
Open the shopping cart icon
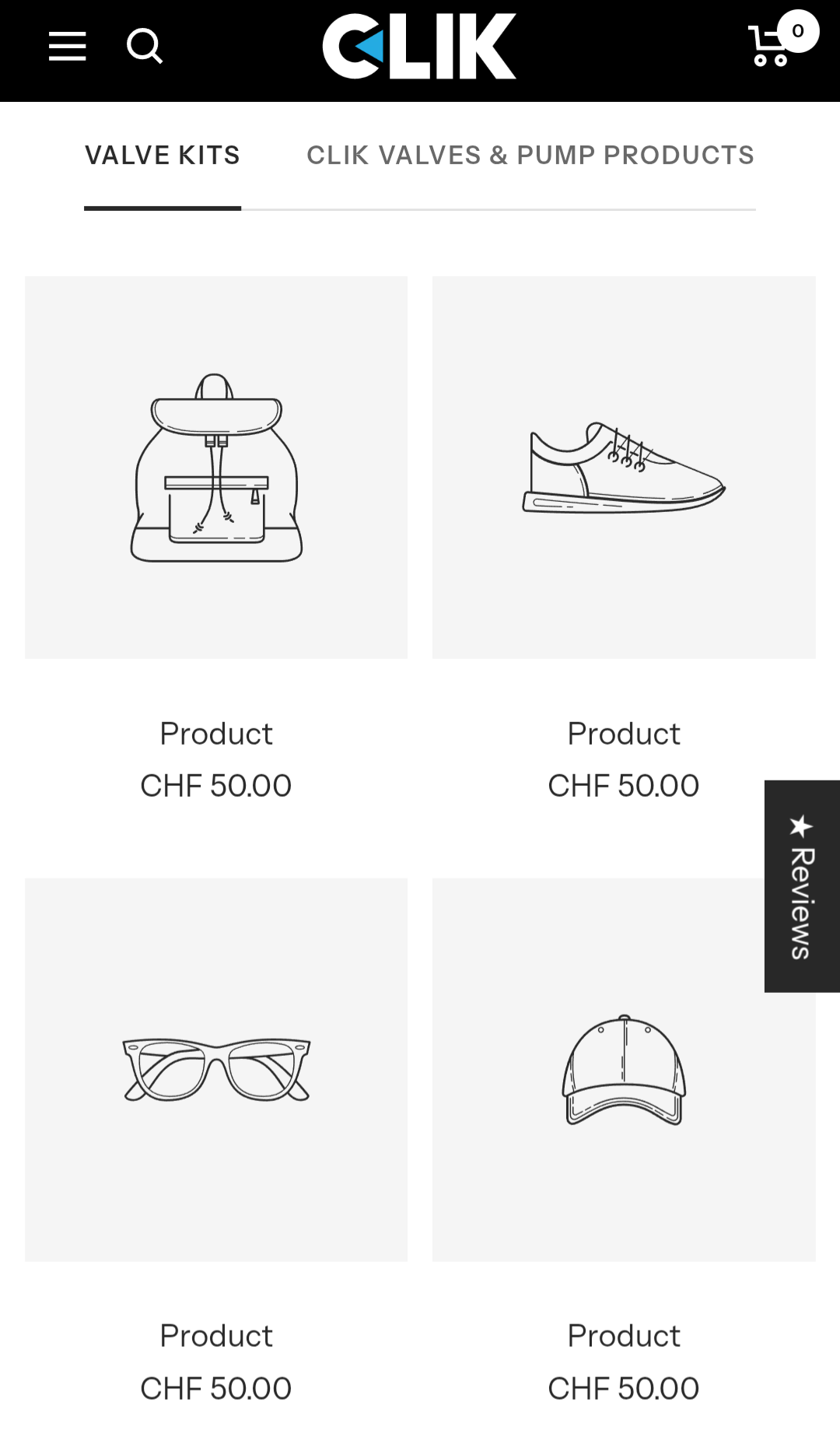[x=769, y=47]
